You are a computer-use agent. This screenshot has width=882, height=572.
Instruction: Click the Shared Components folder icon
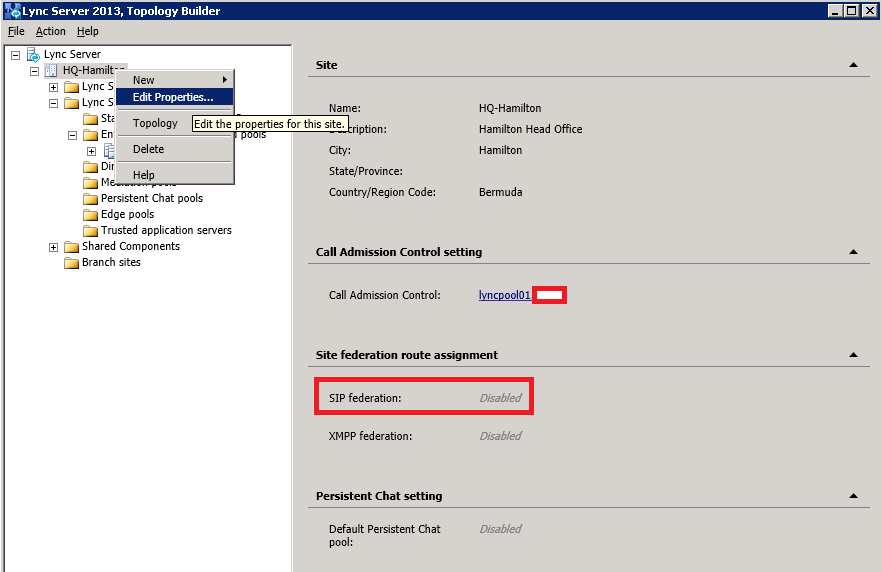[x=71, y=246]
